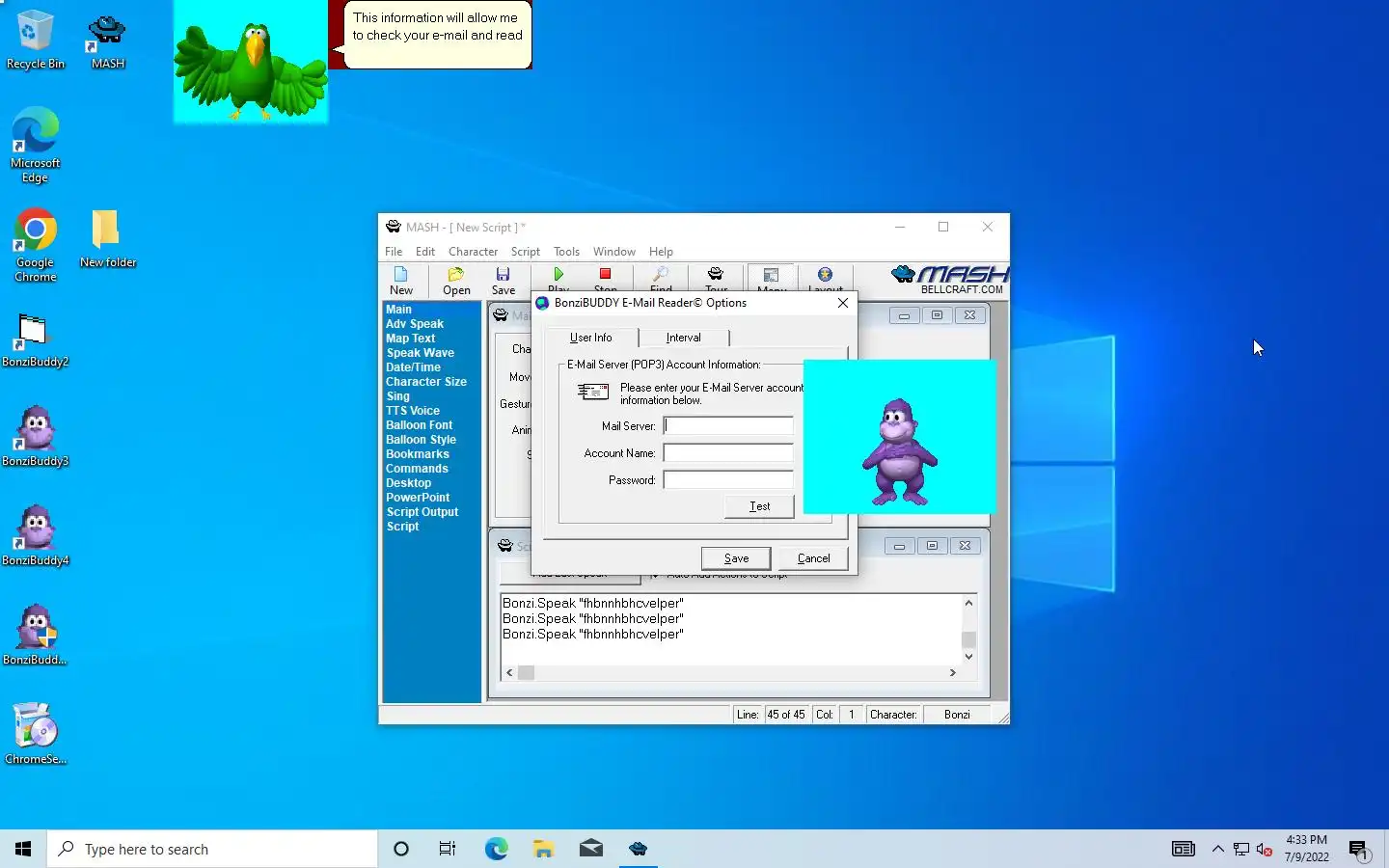Select the User Info tab
1389x868 pixels.
[x=590, y=338]
